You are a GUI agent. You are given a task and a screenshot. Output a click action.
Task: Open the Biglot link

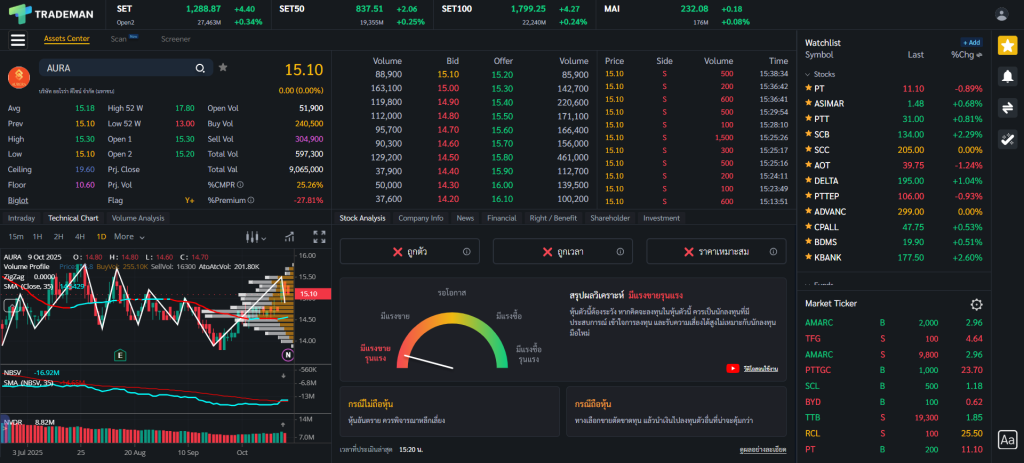pyautogui.click(x=18, y=200)
